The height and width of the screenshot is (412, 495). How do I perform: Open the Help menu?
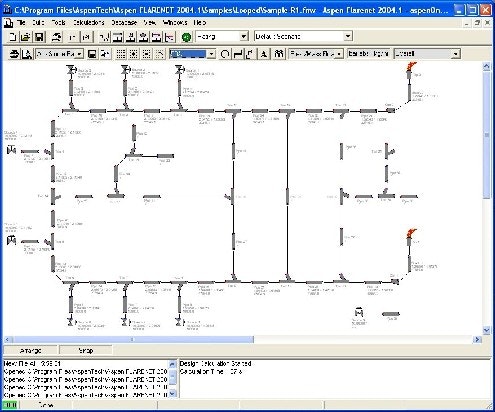pyautogui.click(x=200, y=23)
